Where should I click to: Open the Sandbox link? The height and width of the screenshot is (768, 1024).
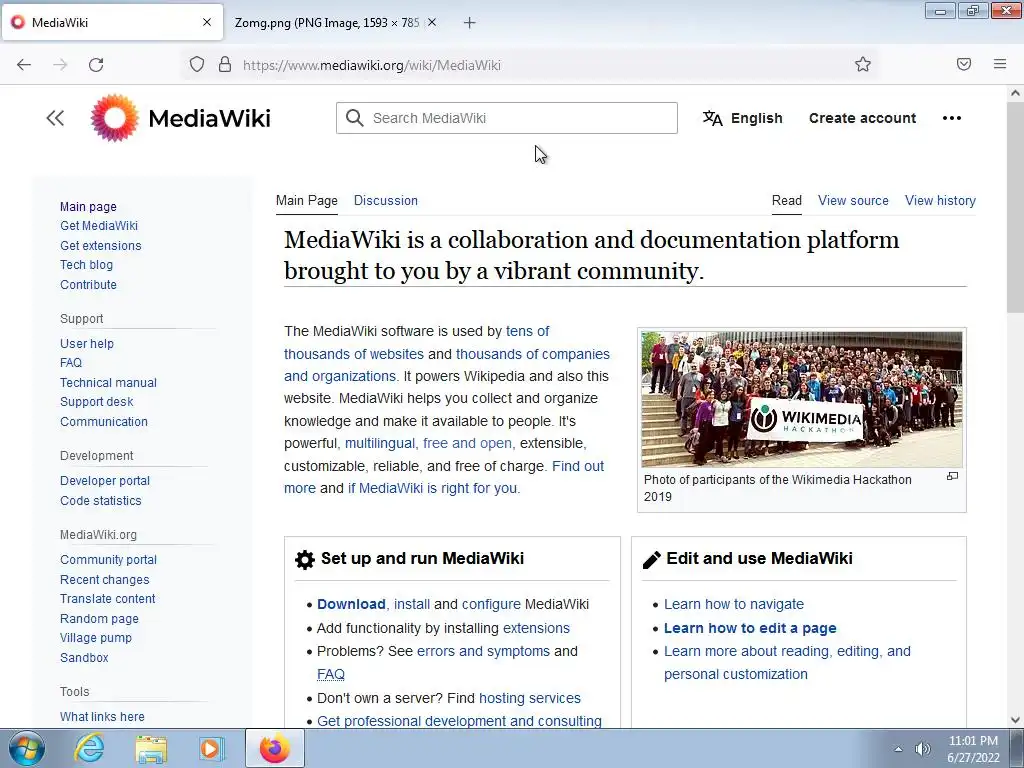[84, 658]
